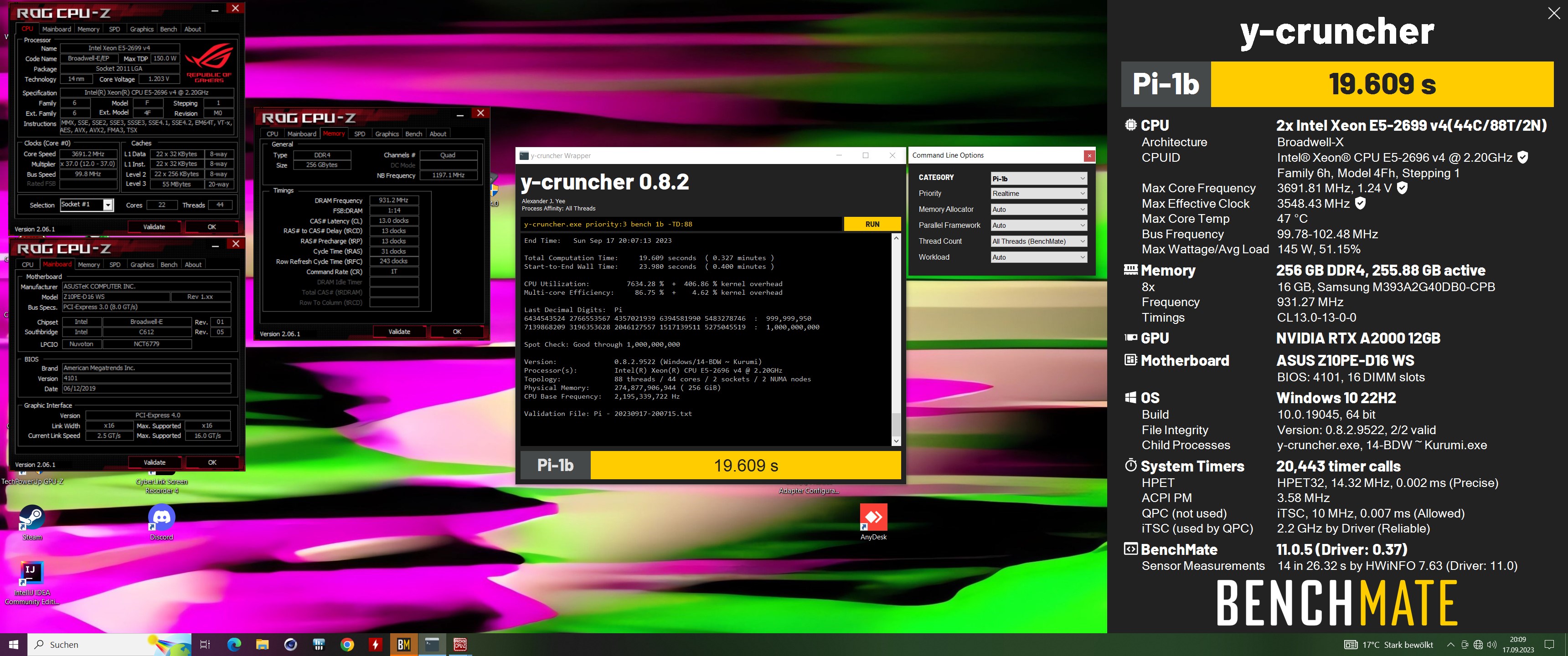The width and height of the screenshot is (1568, 656).
Task: Click the 'Intel Xeon E5-2699 v4' name field
Action: click(119, 48)
